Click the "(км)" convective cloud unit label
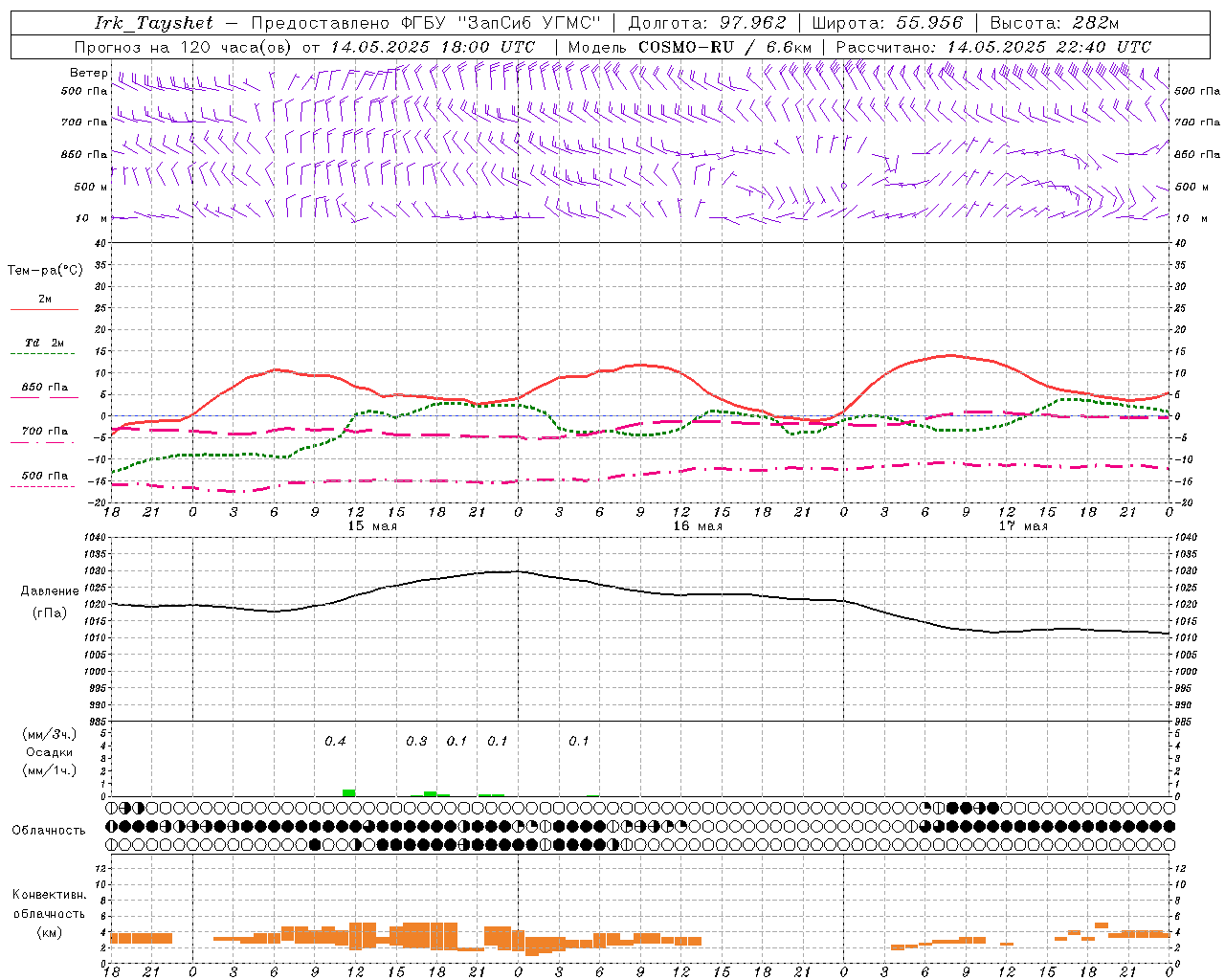This screenshot has width=1225, height=980. [x=50, y=932]
